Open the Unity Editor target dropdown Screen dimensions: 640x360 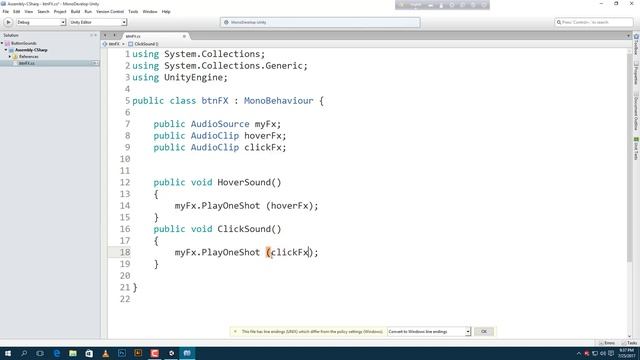click(x=98, y=22)
